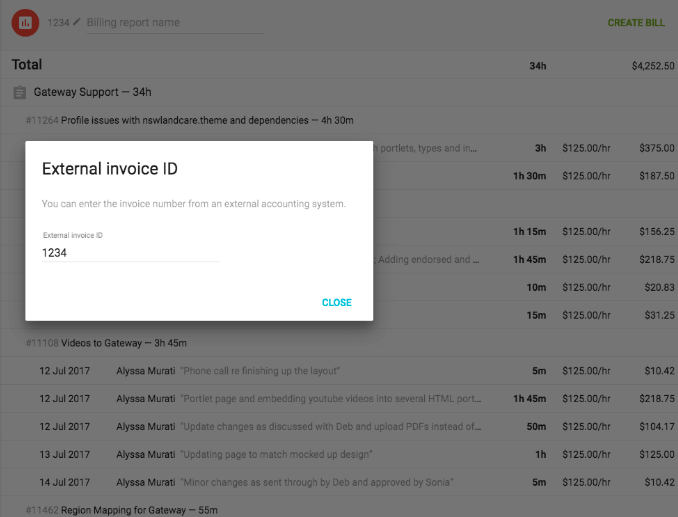
Task: Open ticket #11462 Region Mapping for Gateway
Action: 122,510
